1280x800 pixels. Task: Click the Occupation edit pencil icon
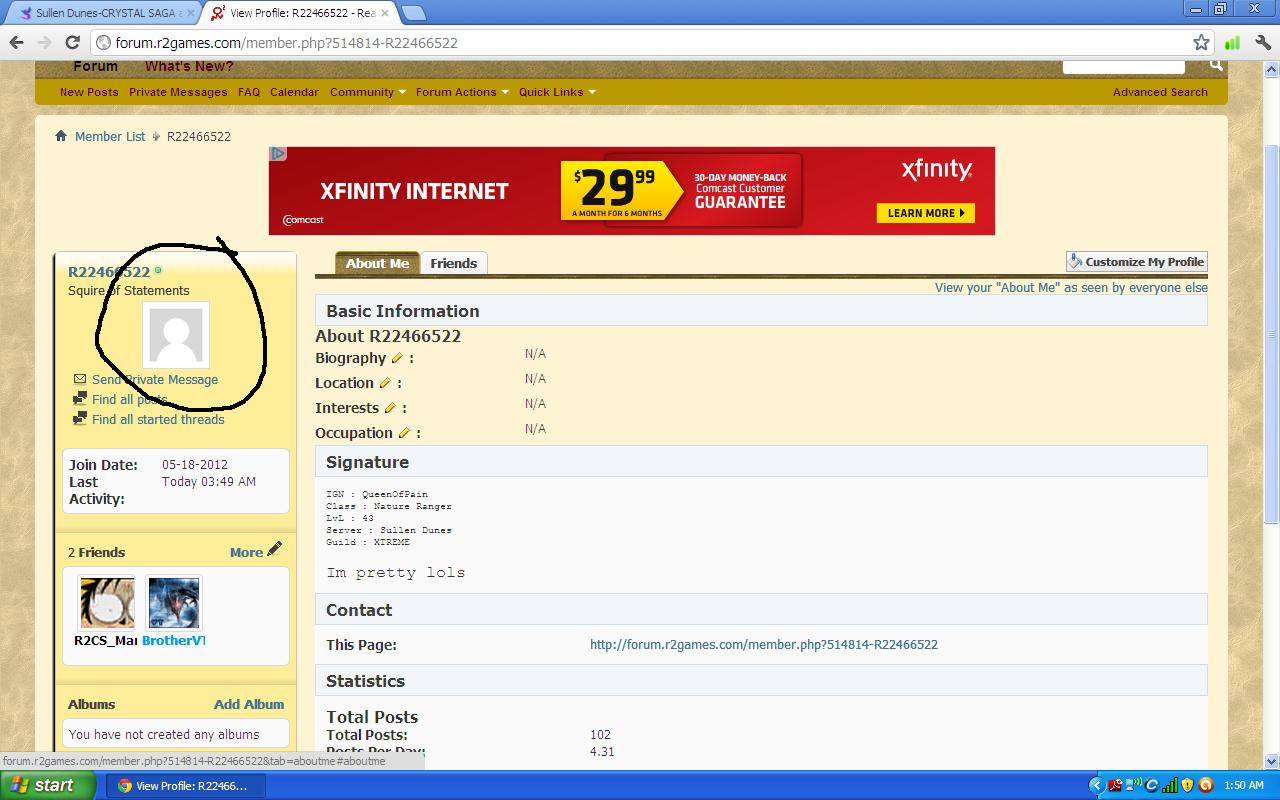point(404,433)
